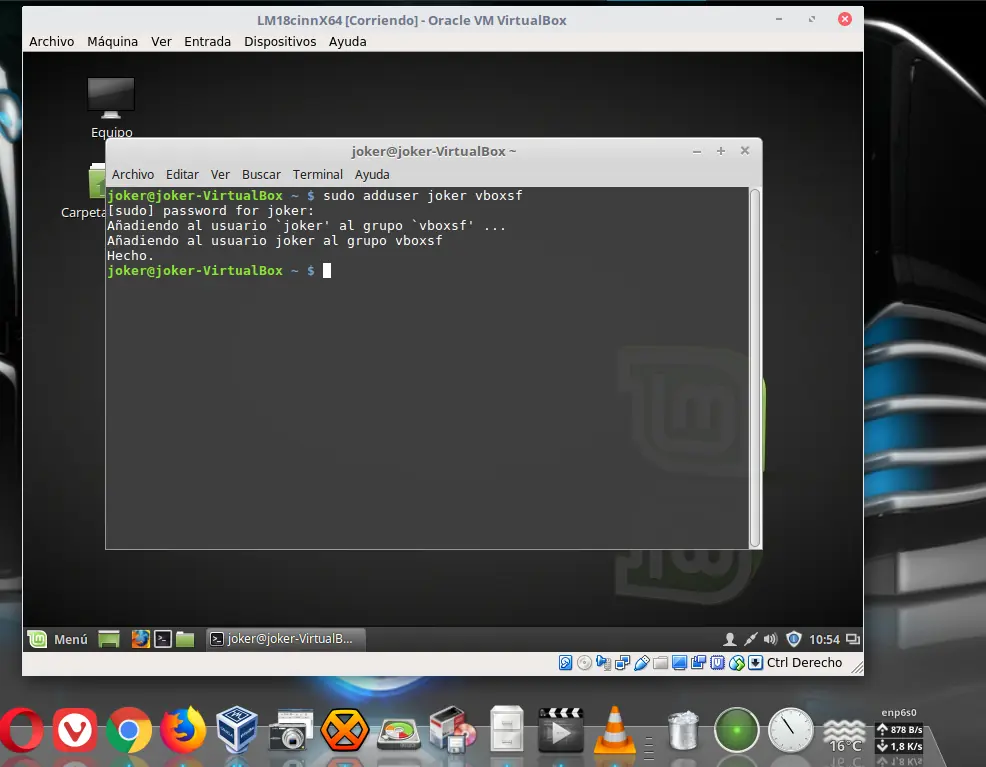Open the Buscar menu in the terminal
The image size is (986, 767).
[261, 174]
